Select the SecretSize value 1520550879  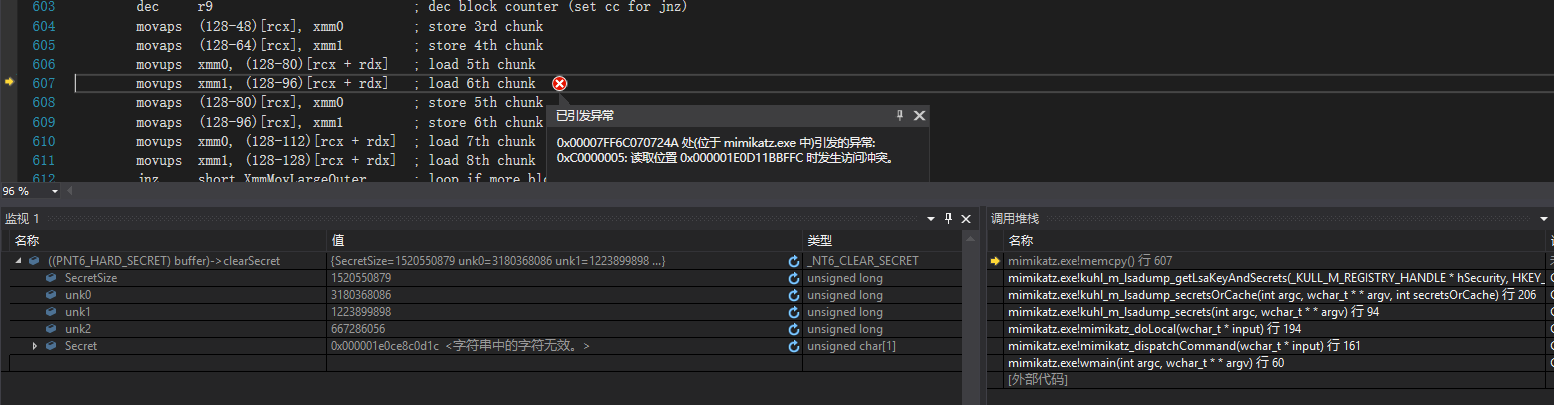[361, 278]
